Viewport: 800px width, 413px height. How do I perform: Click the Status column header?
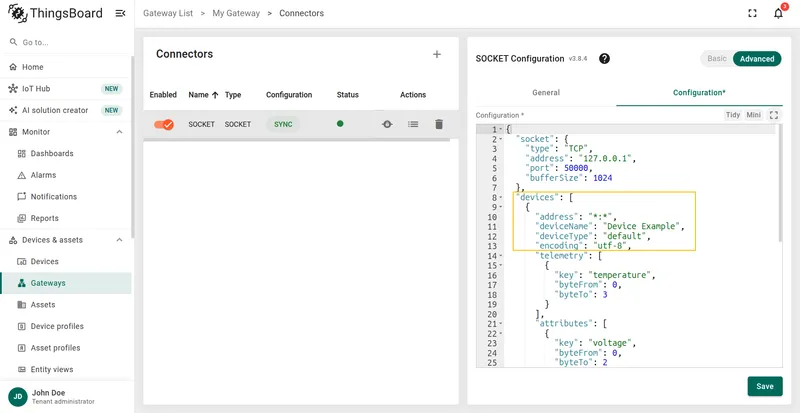(x=347, y=94)
